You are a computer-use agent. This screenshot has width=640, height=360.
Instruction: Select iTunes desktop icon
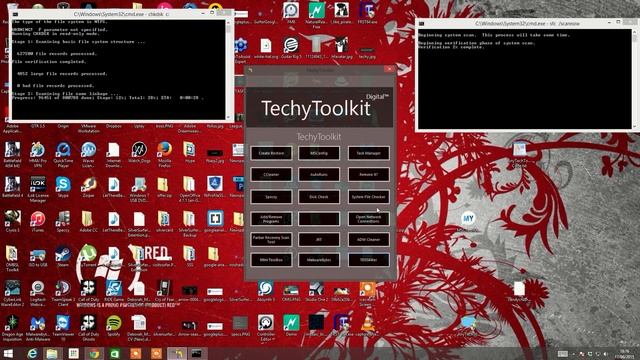coord(38,220)
